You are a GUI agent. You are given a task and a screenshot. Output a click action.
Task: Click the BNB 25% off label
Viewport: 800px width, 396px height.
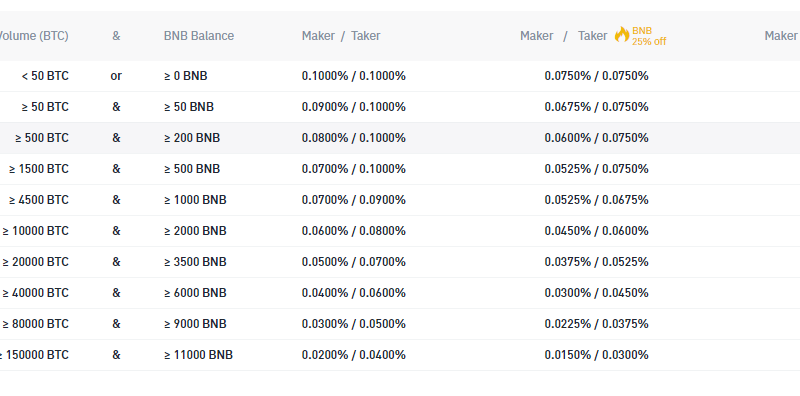(x=649, y=36)
